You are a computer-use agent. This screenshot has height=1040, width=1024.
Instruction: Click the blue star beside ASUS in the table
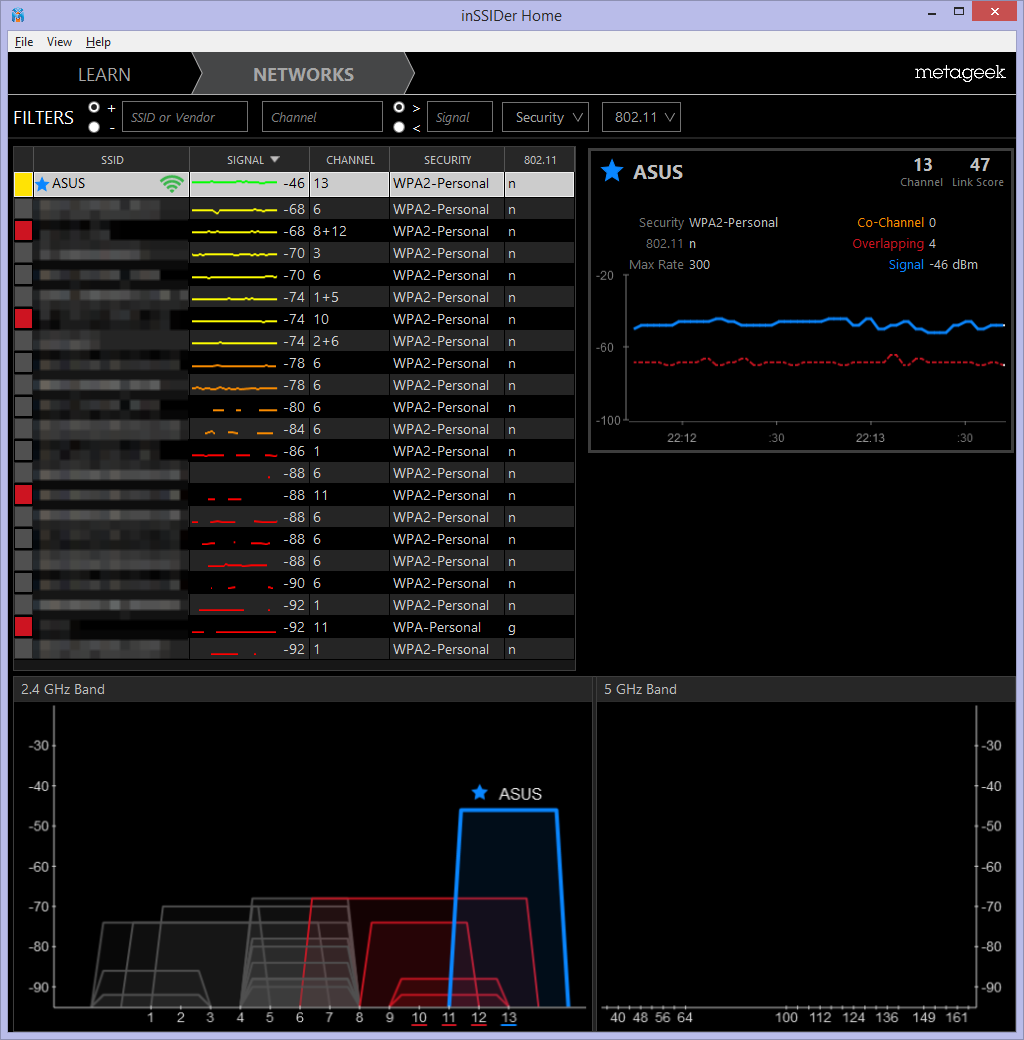pos(42,184)
